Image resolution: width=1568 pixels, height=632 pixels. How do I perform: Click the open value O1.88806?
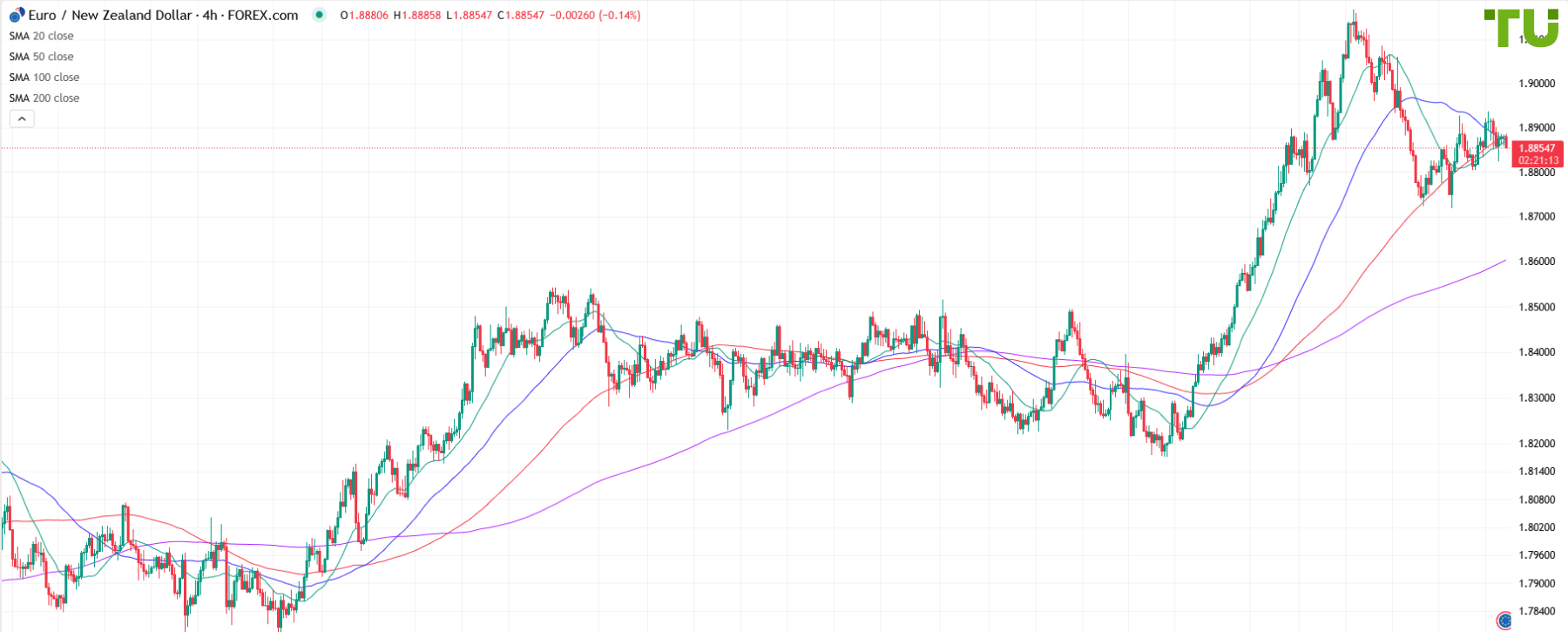click(364, 16)
